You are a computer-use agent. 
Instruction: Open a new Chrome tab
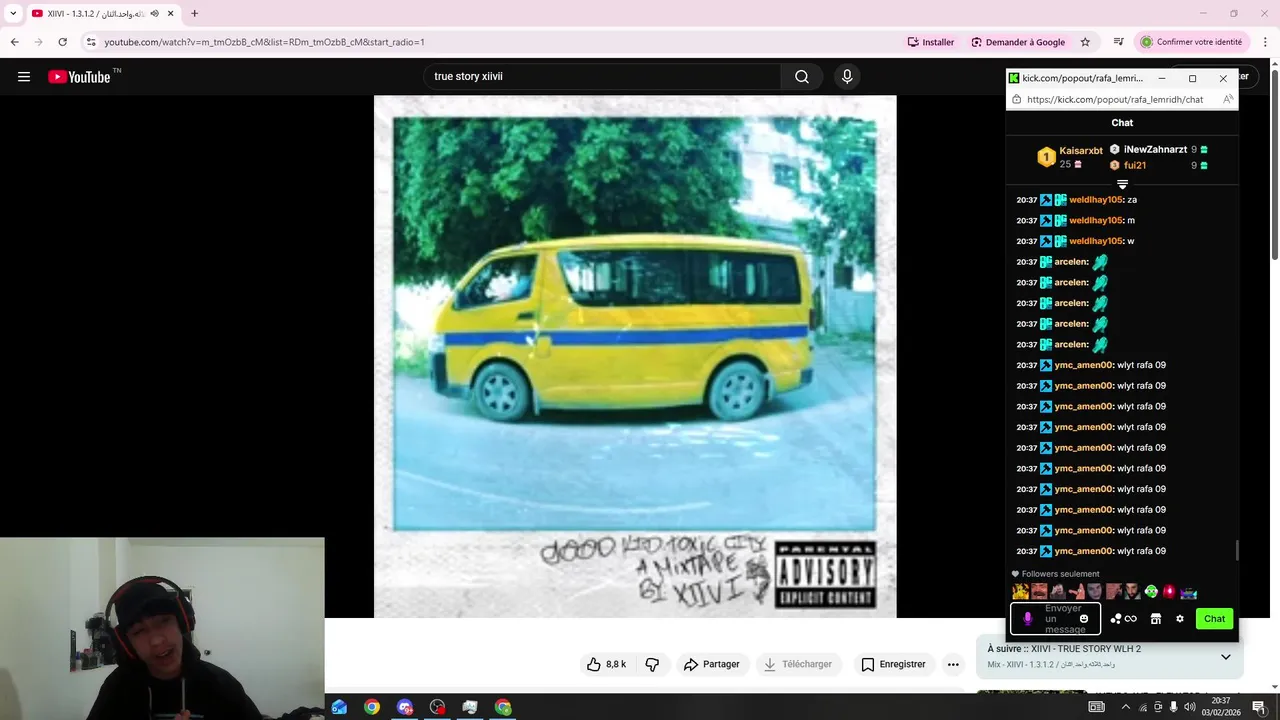[194, 14]
